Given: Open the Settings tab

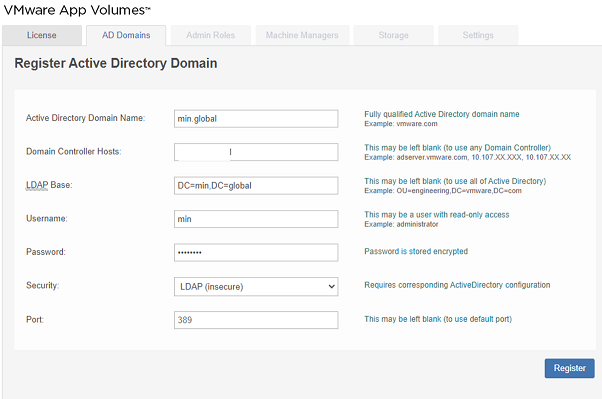Looking at the screenshot, I should click(x=478, y=35).
